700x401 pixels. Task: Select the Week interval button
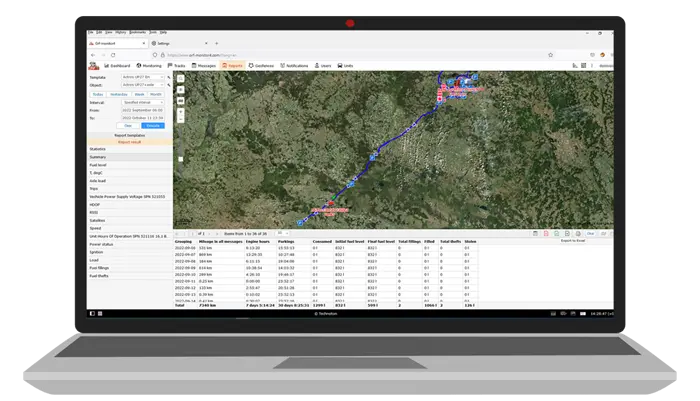pos(139,94)
